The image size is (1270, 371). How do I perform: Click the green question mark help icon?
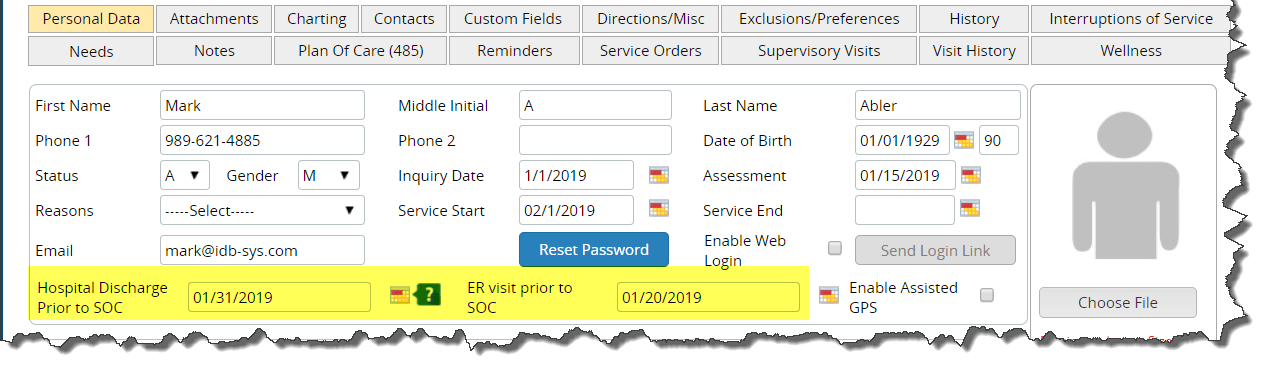(x=427, y=295)
